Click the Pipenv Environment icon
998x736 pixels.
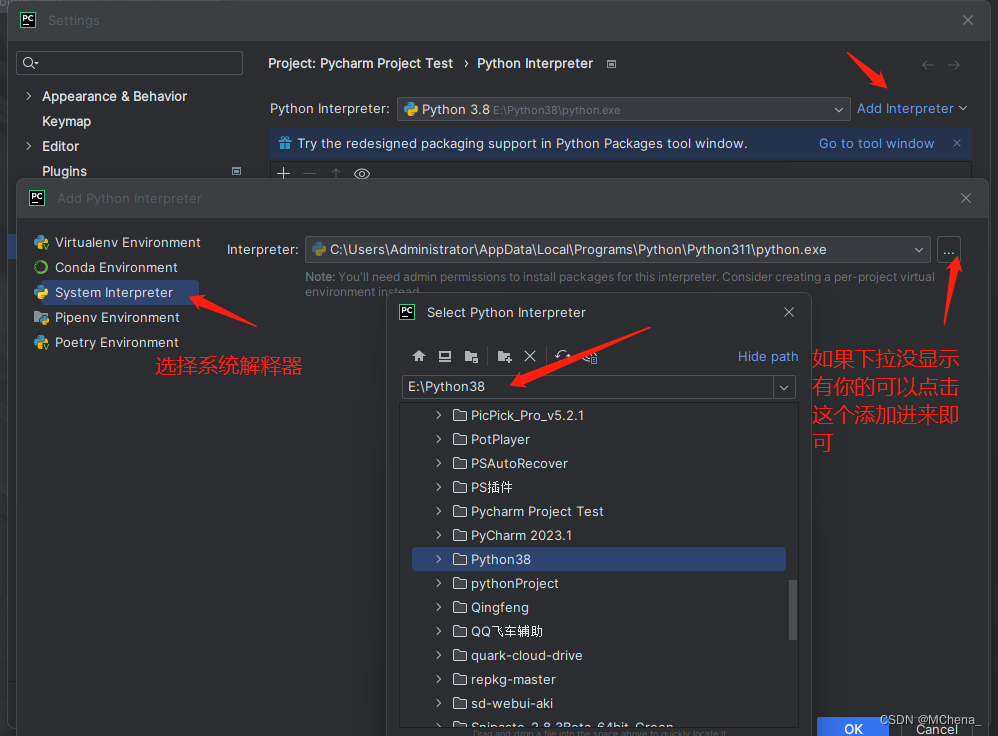pyautogui.click(x=41, y=317)
